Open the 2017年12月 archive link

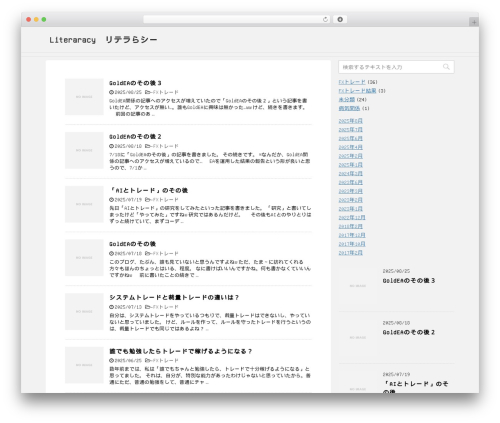click(352, 235)
